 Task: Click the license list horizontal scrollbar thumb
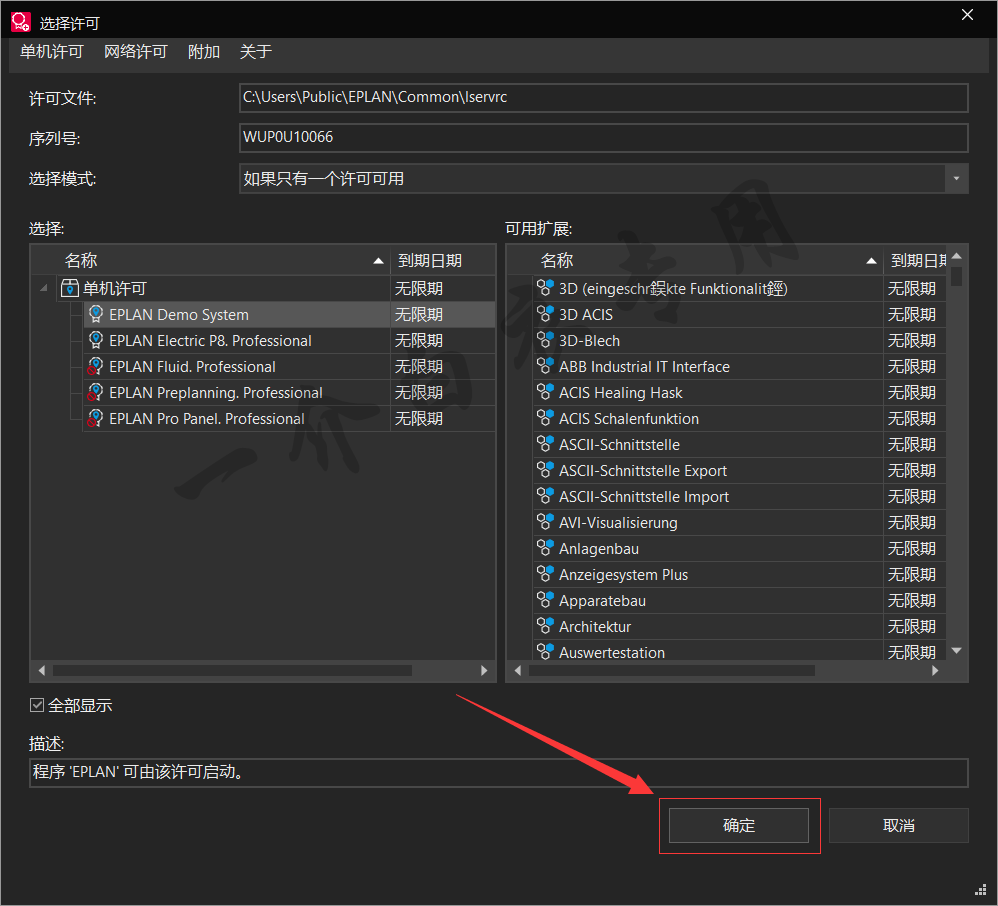pos(232,670)
